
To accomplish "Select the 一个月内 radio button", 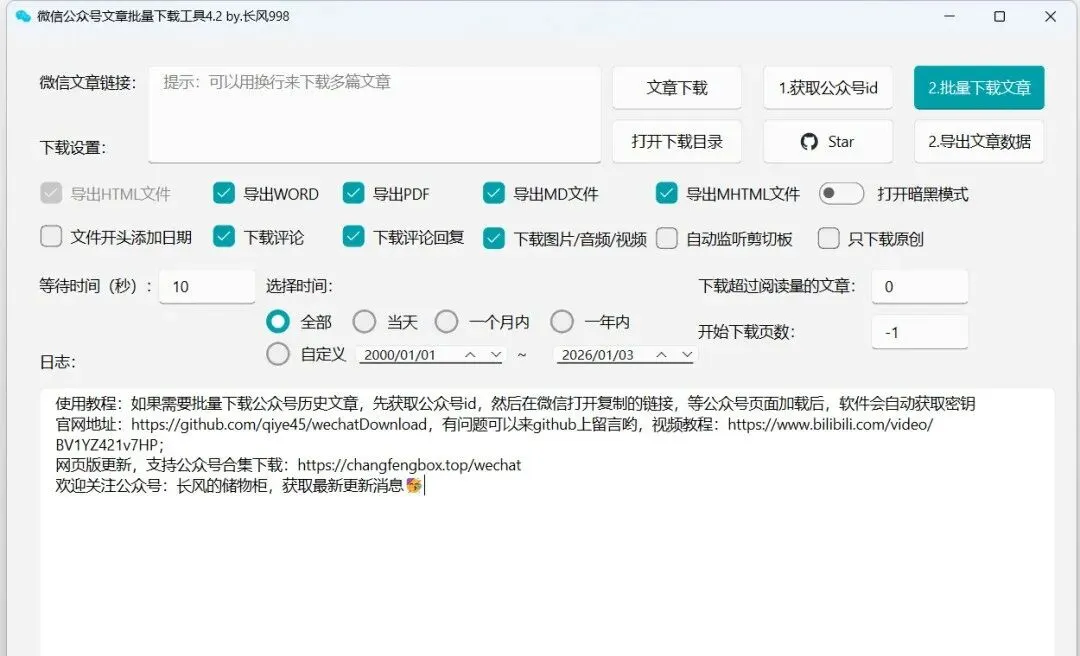I will point(446,321).
